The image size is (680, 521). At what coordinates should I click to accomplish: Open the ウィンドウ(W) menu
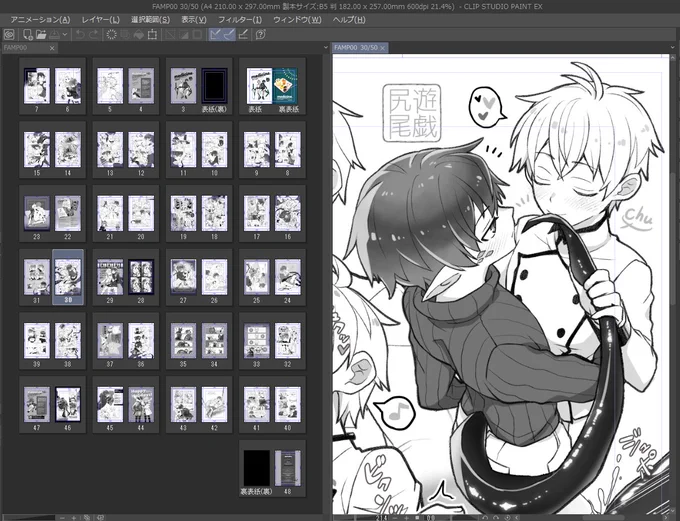pyautogui.click(x=297, y=20)
